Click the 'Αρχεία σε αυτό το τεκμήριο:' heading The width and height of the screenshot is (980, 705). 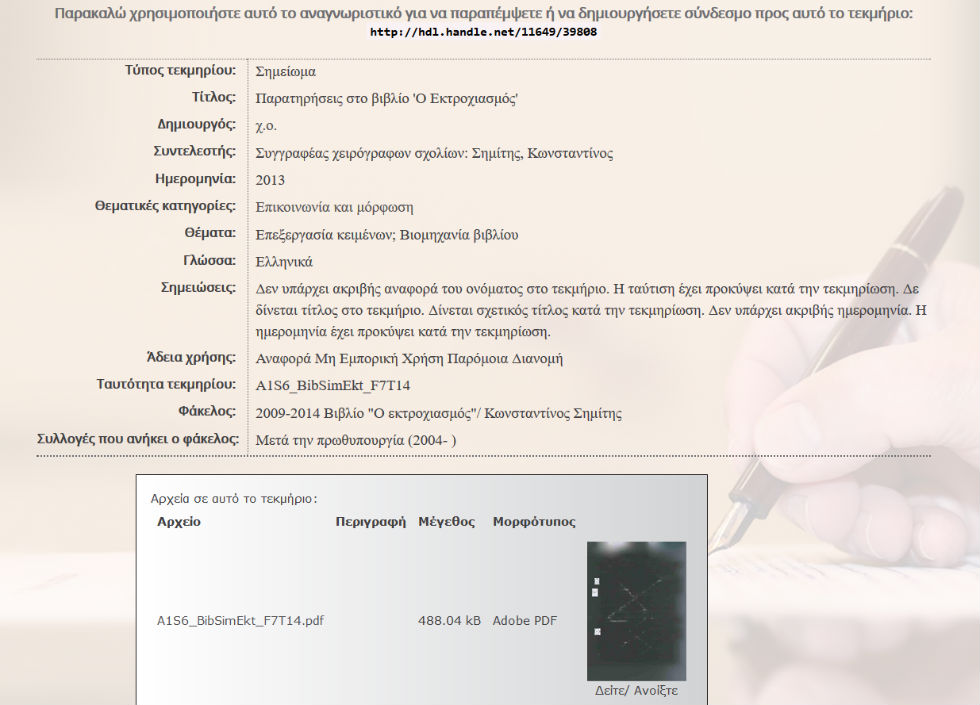(234, 499)
